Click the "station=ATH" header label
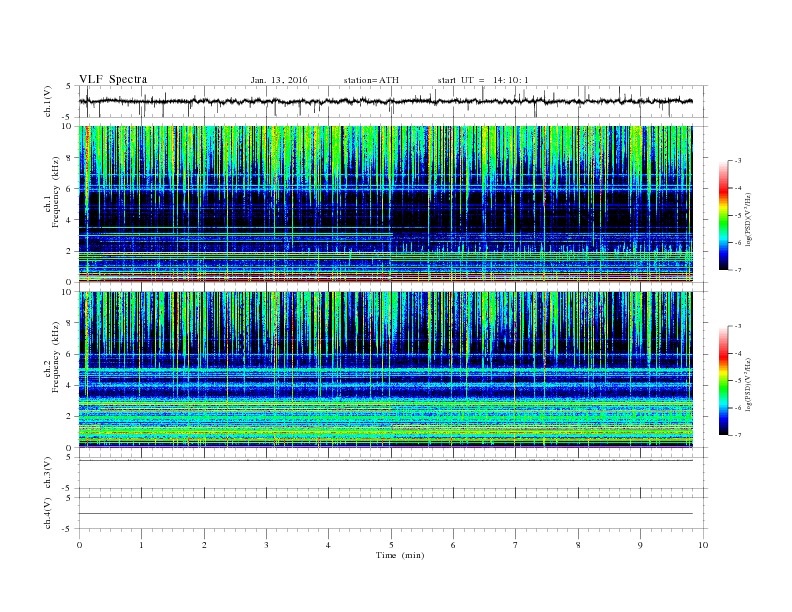This screenshot has width=792, height=612. (371, 80)
